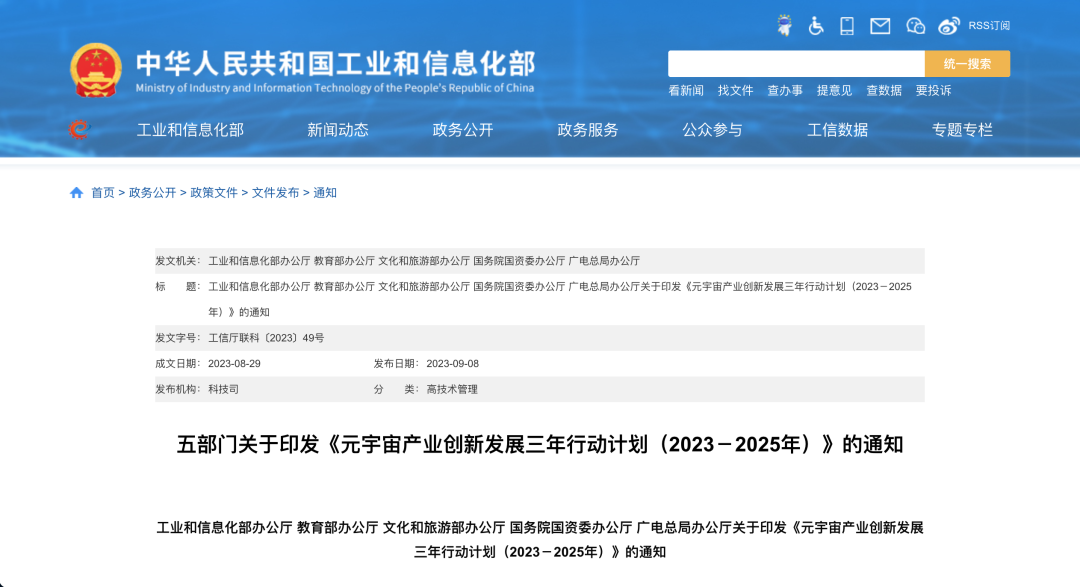Click the 要投诉 quick link
The width and height of the screenshot is (1080, 587).
pos(934,91)
